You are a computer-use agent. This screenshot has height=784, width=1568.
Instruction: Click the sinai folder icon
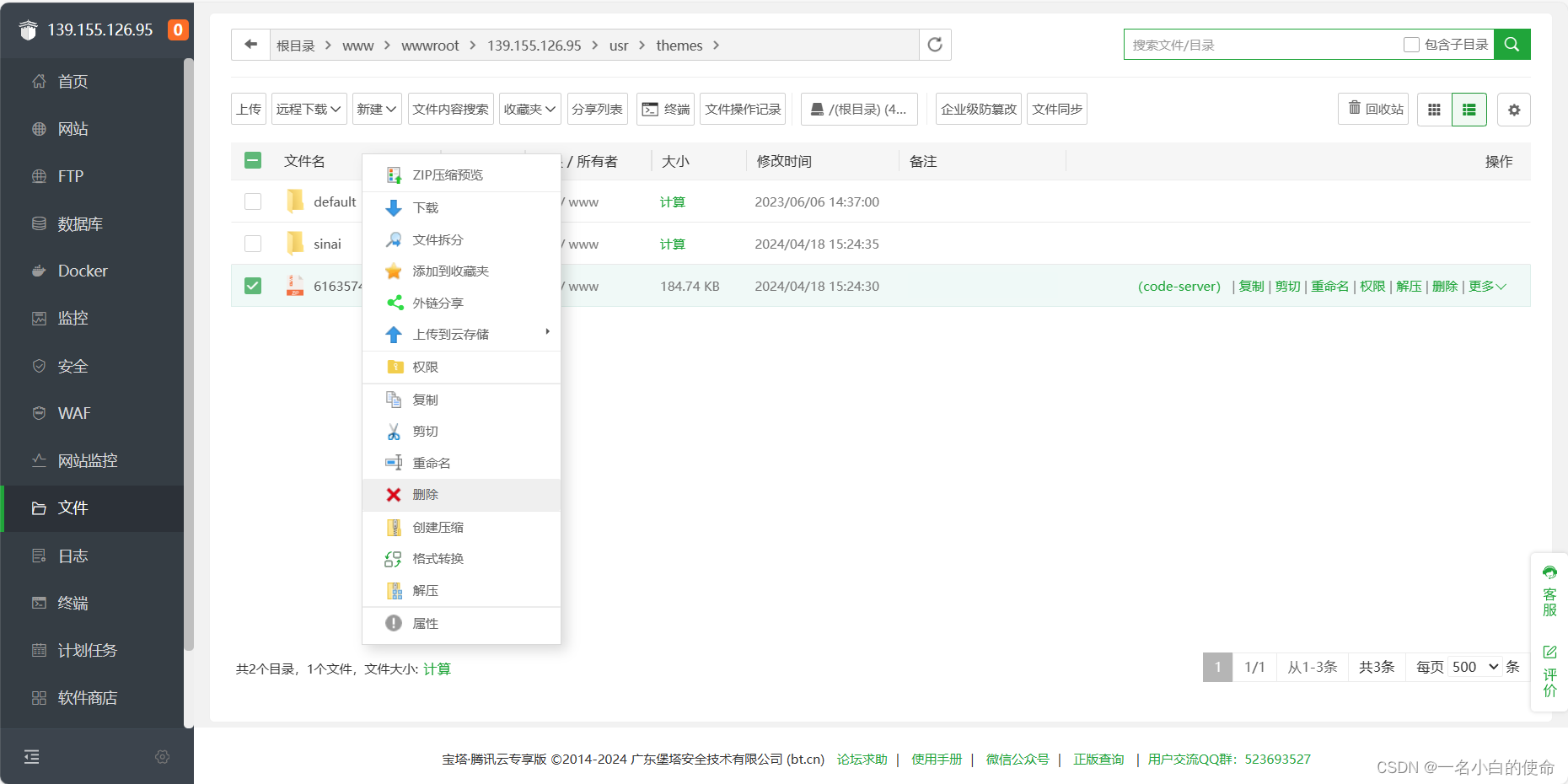tap(295, 243)
